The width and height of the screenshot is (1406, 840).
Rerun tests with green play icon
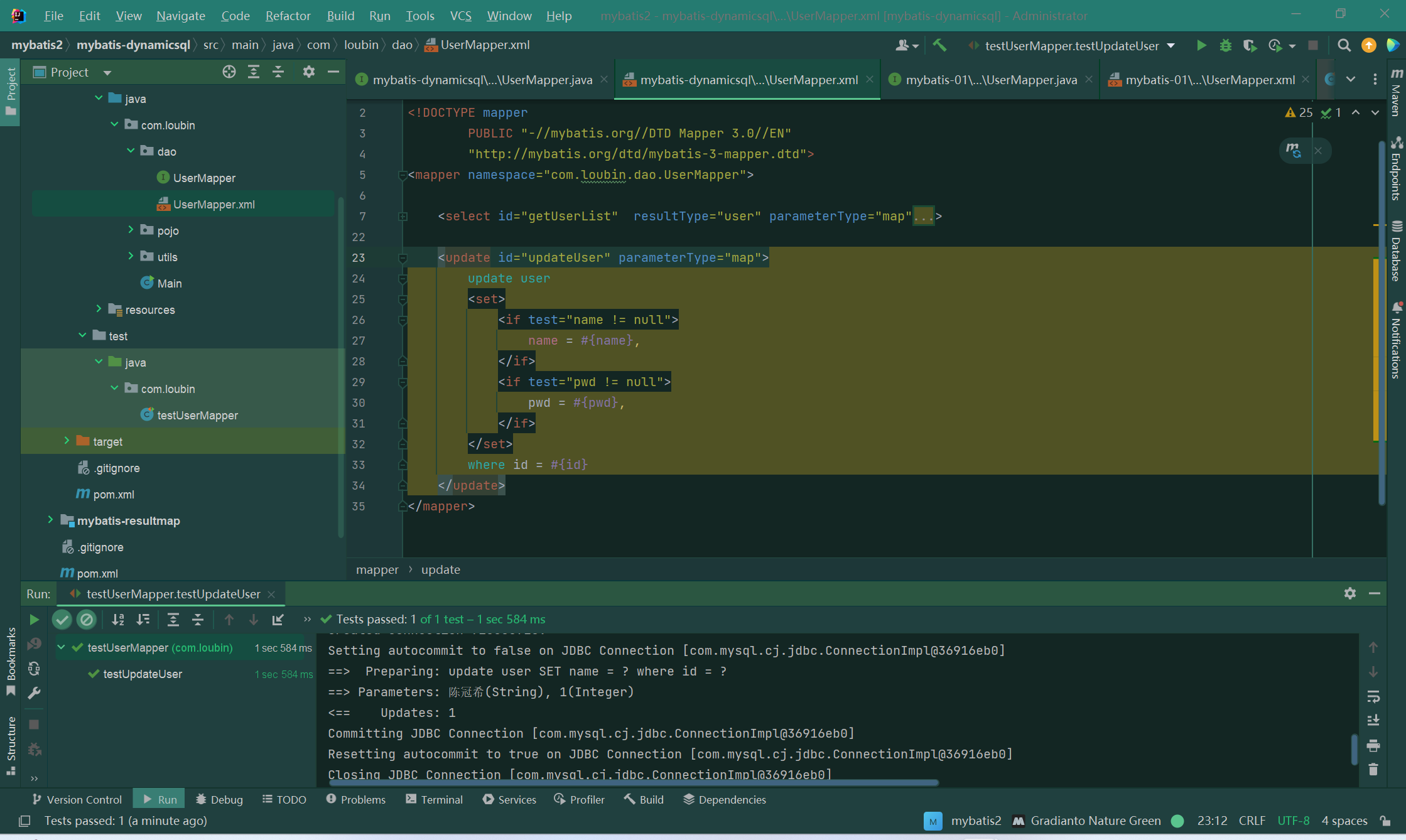34,620
